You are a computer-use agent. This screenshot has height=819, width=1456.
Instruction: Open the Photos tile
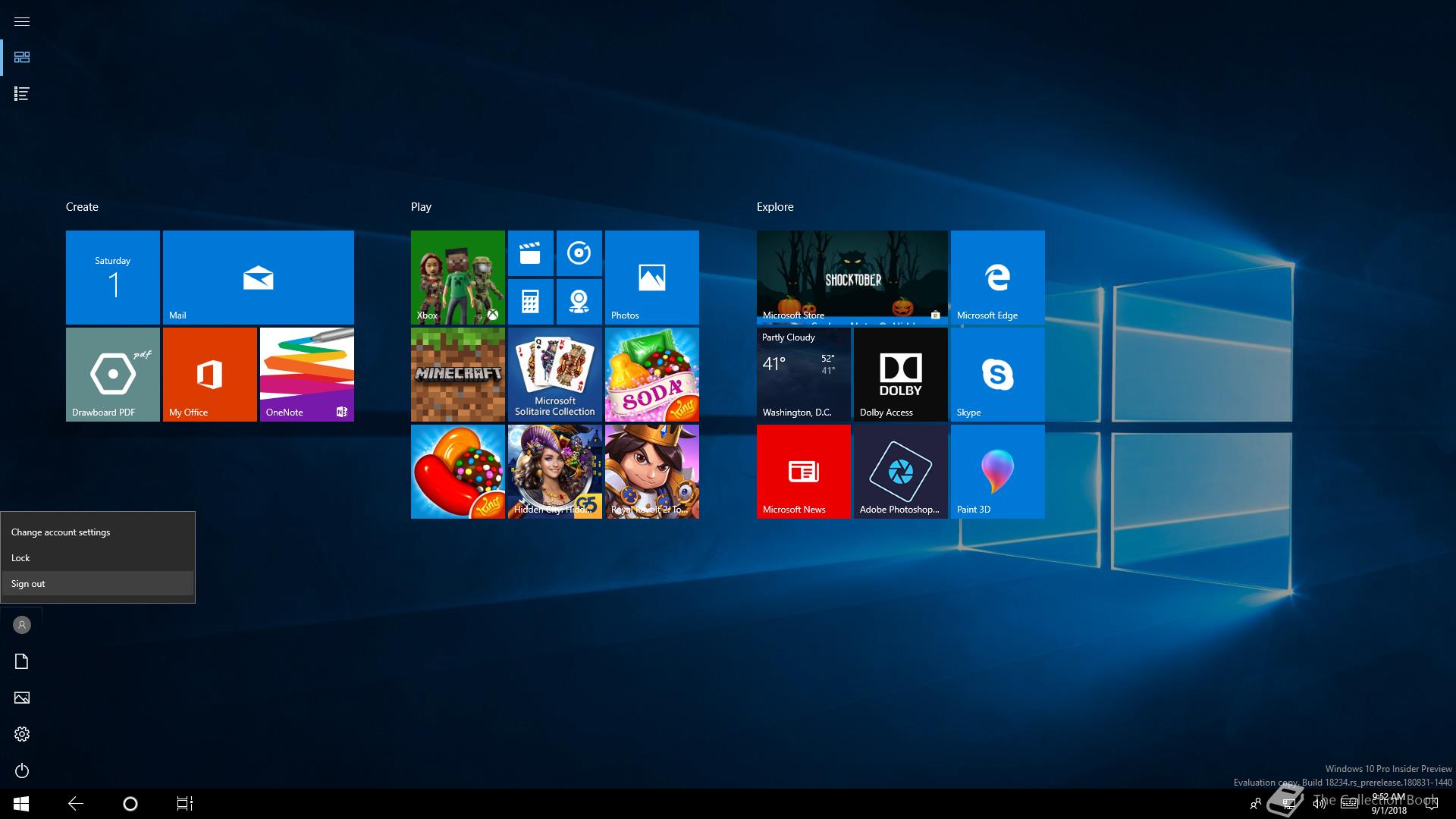[652, 278]
